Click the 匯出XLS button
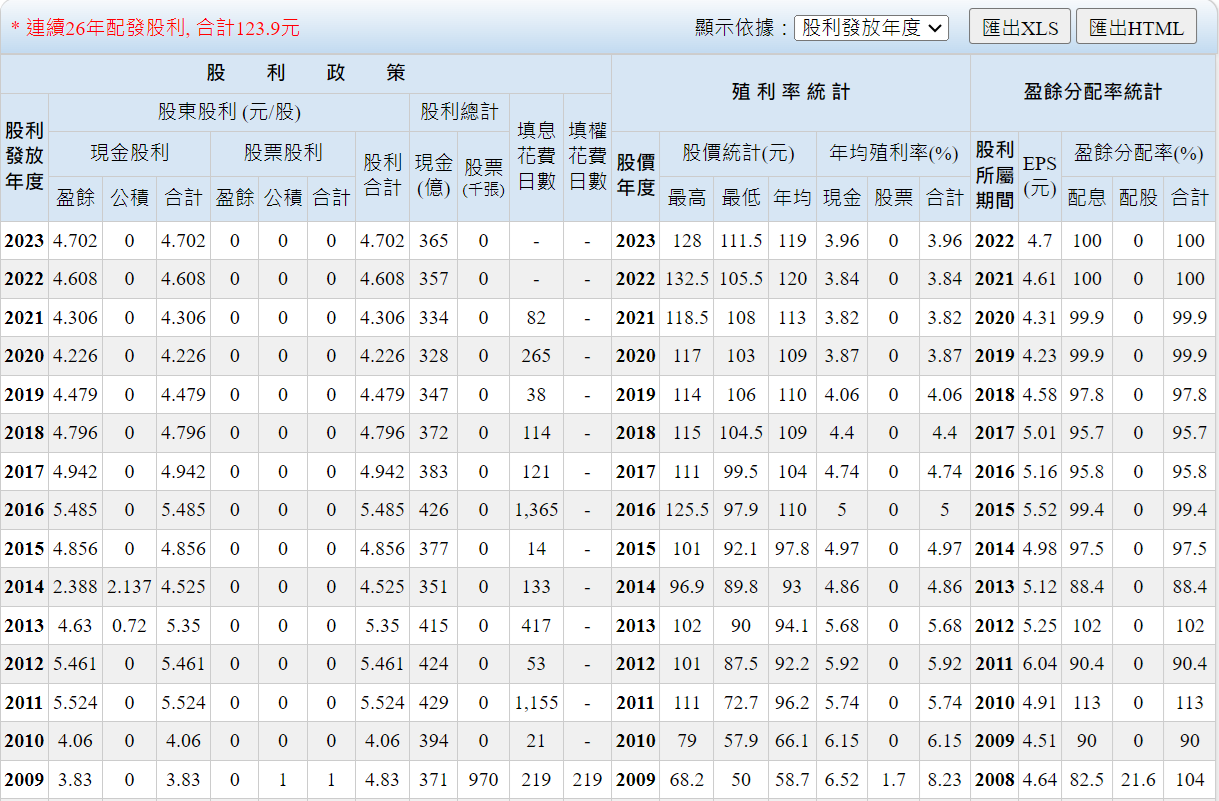 pos(1019,28)
